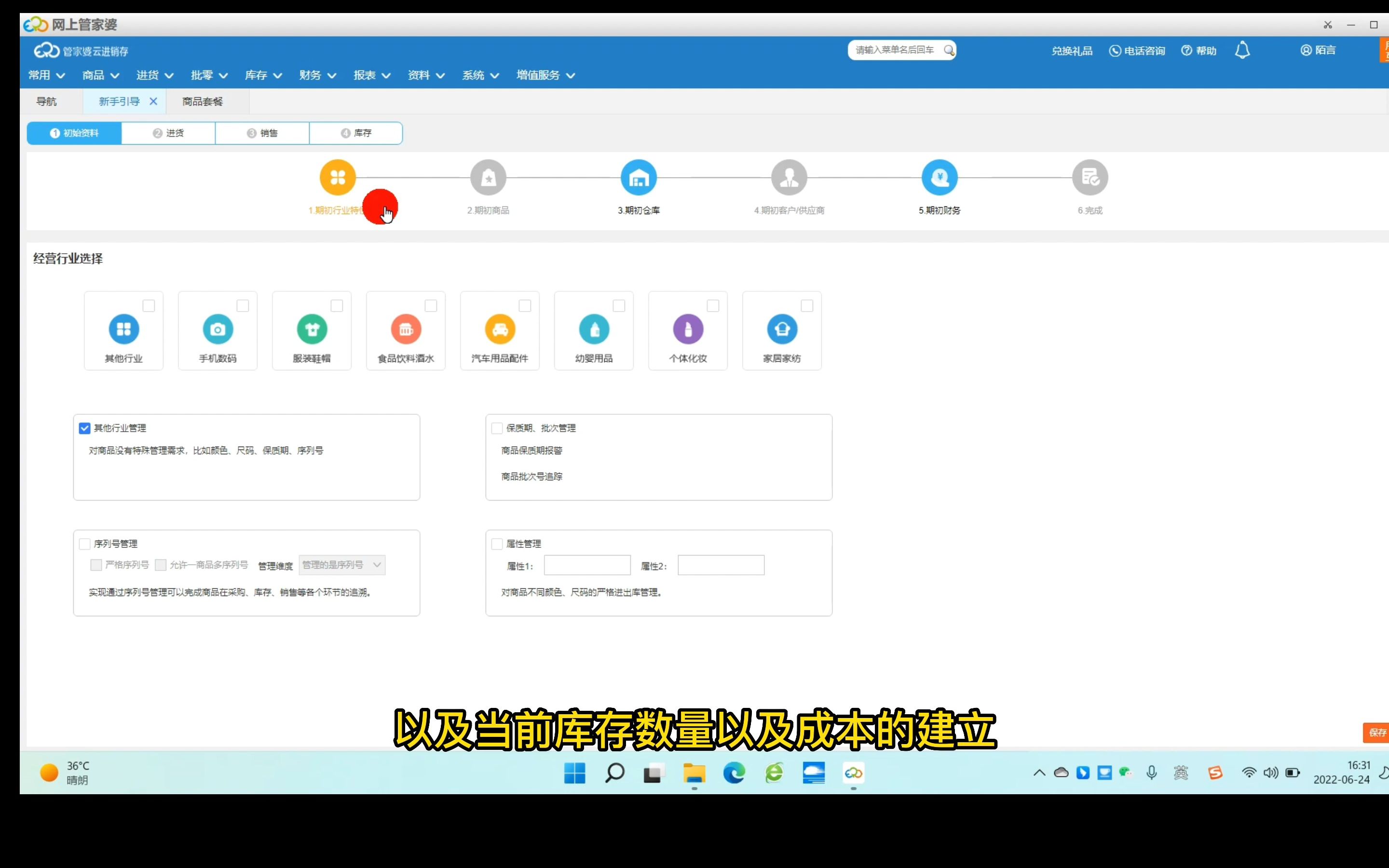The image size is (1389, 868).
Task: Enable 序列号管理 checkbox
Action: [84, 543]
